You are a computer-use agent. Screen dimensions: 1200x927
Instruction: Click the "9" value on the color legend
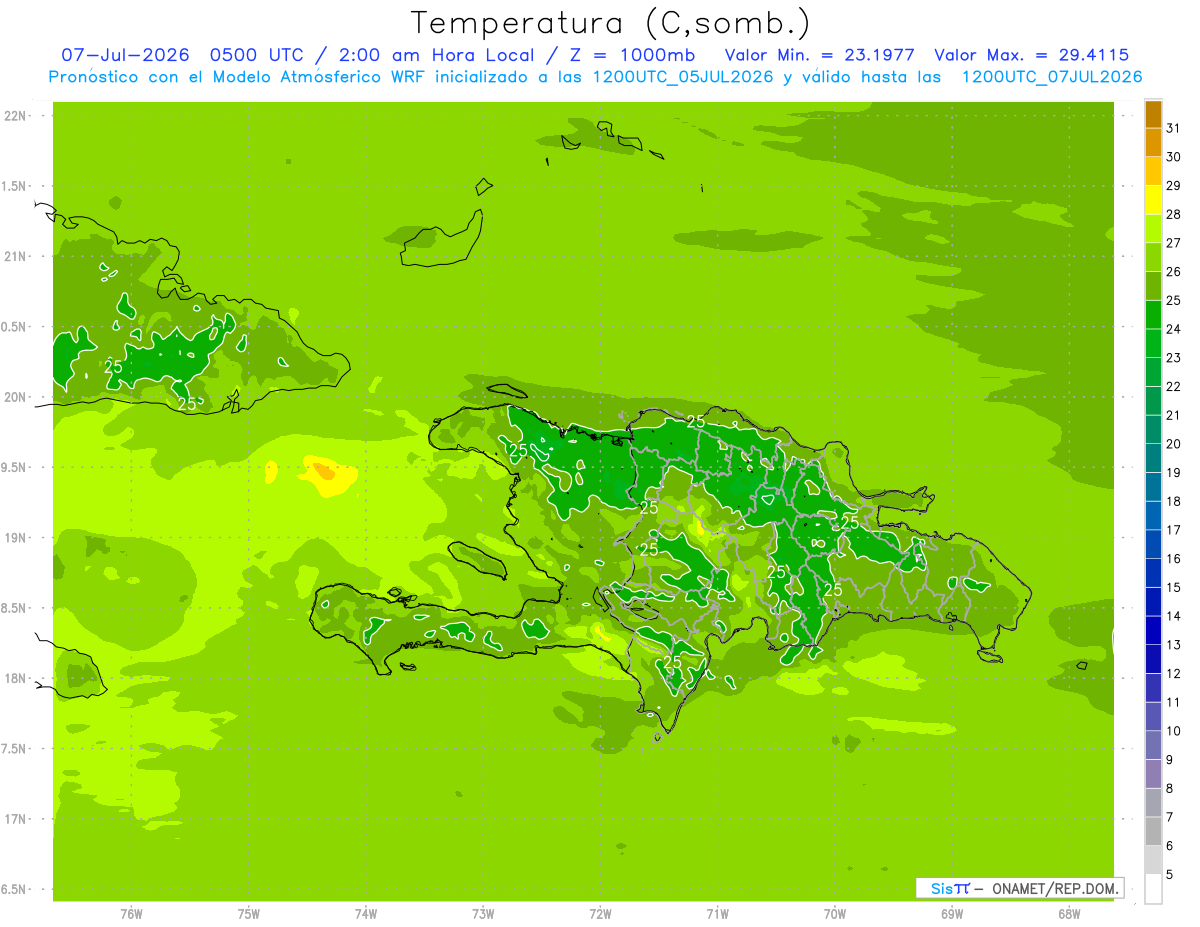point(1169,760)
